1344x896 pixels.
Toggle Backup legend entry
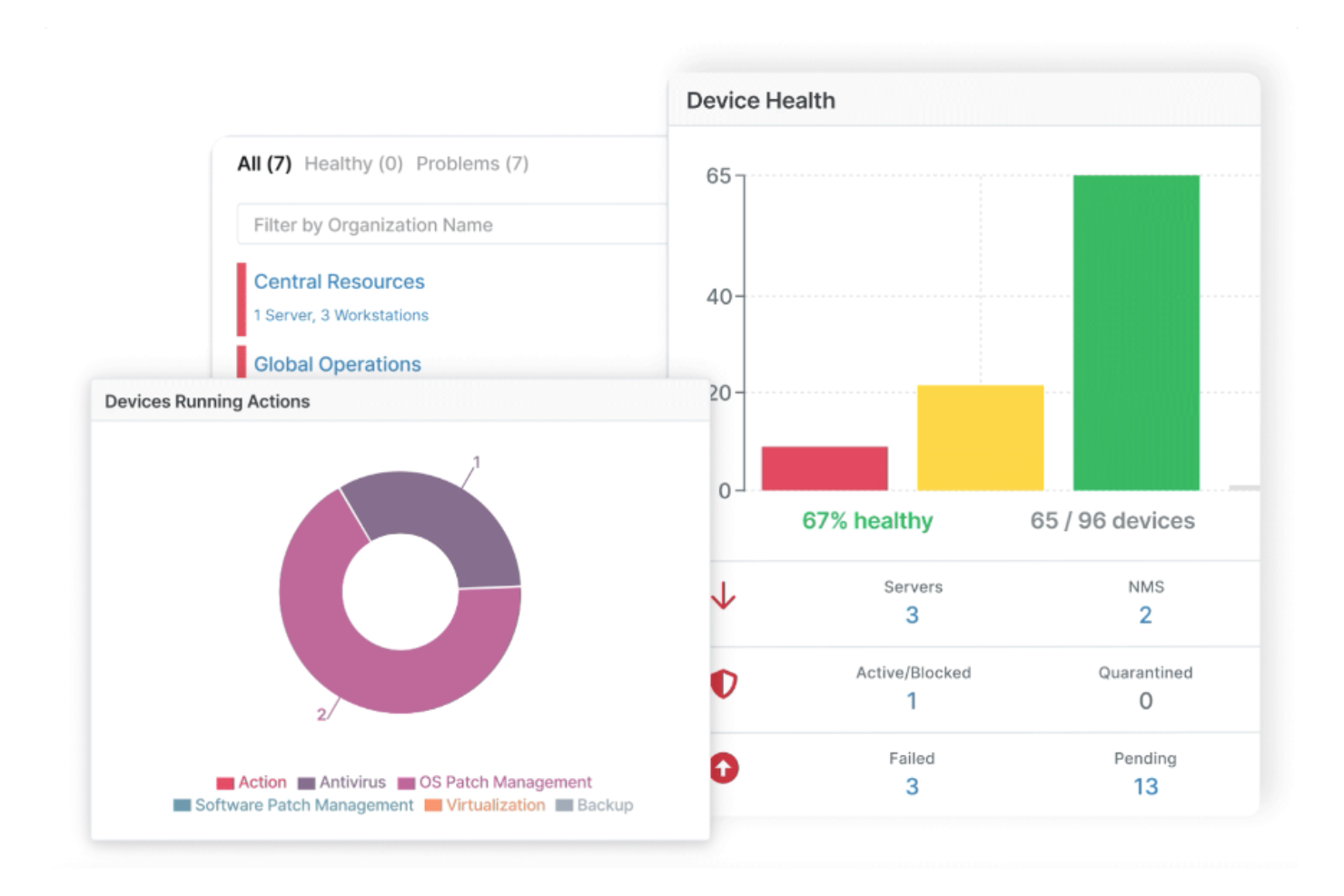pyautogui.click(x=595, y=805)
